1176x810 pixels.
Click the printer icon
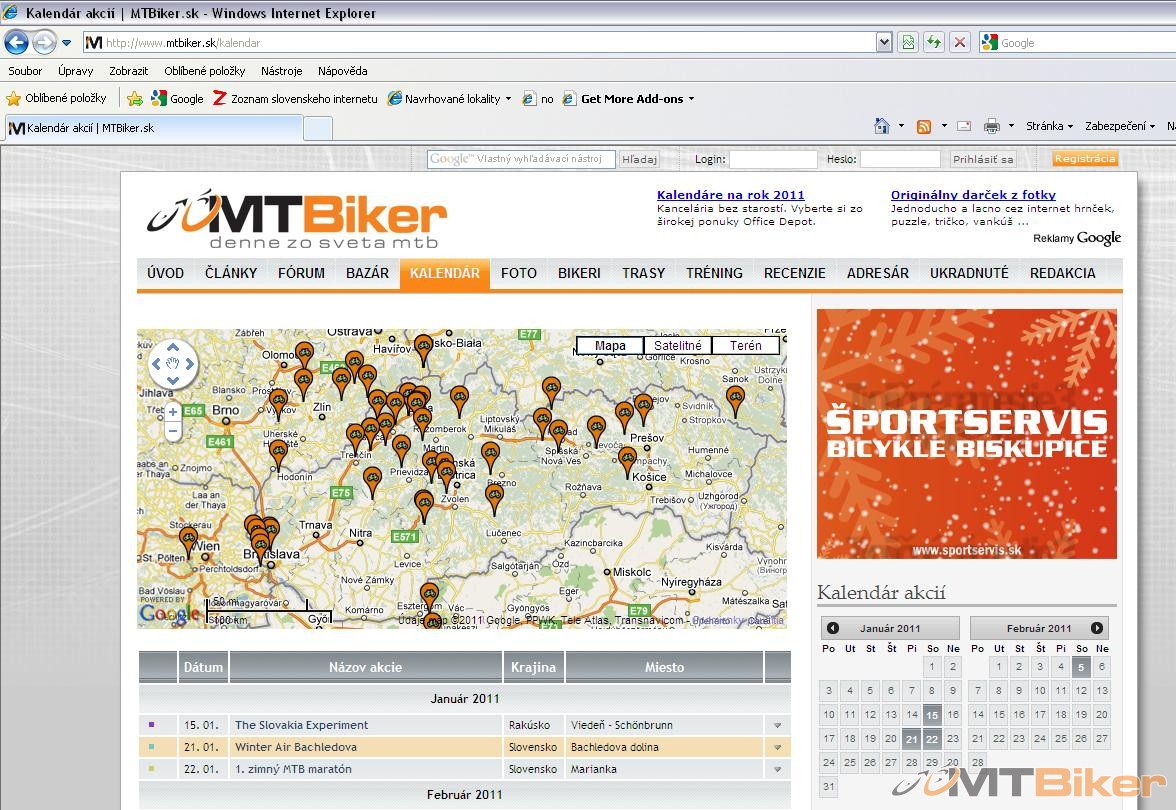(x=991, y=126)
